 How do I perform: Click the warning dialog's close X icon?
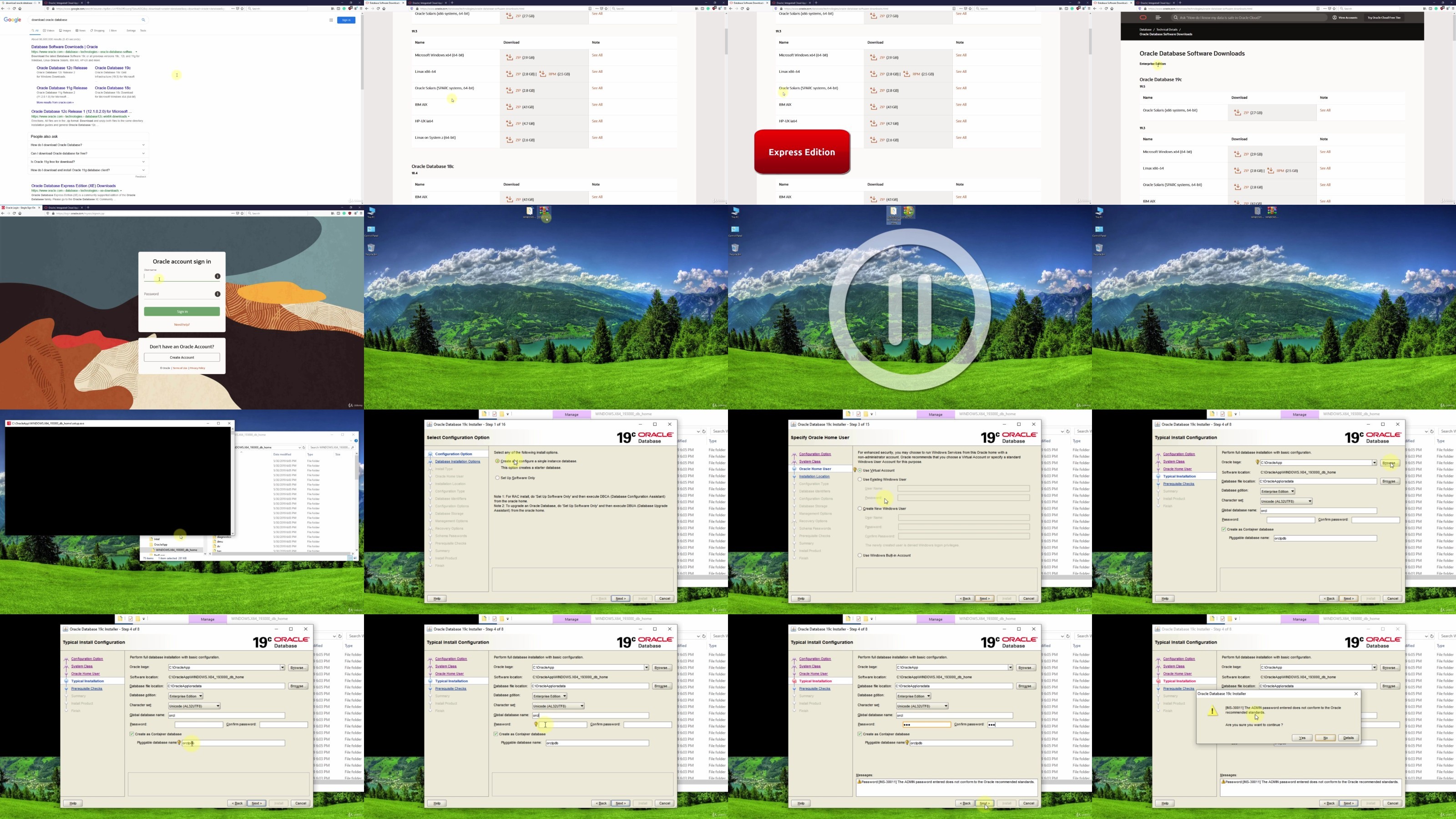1355,693
